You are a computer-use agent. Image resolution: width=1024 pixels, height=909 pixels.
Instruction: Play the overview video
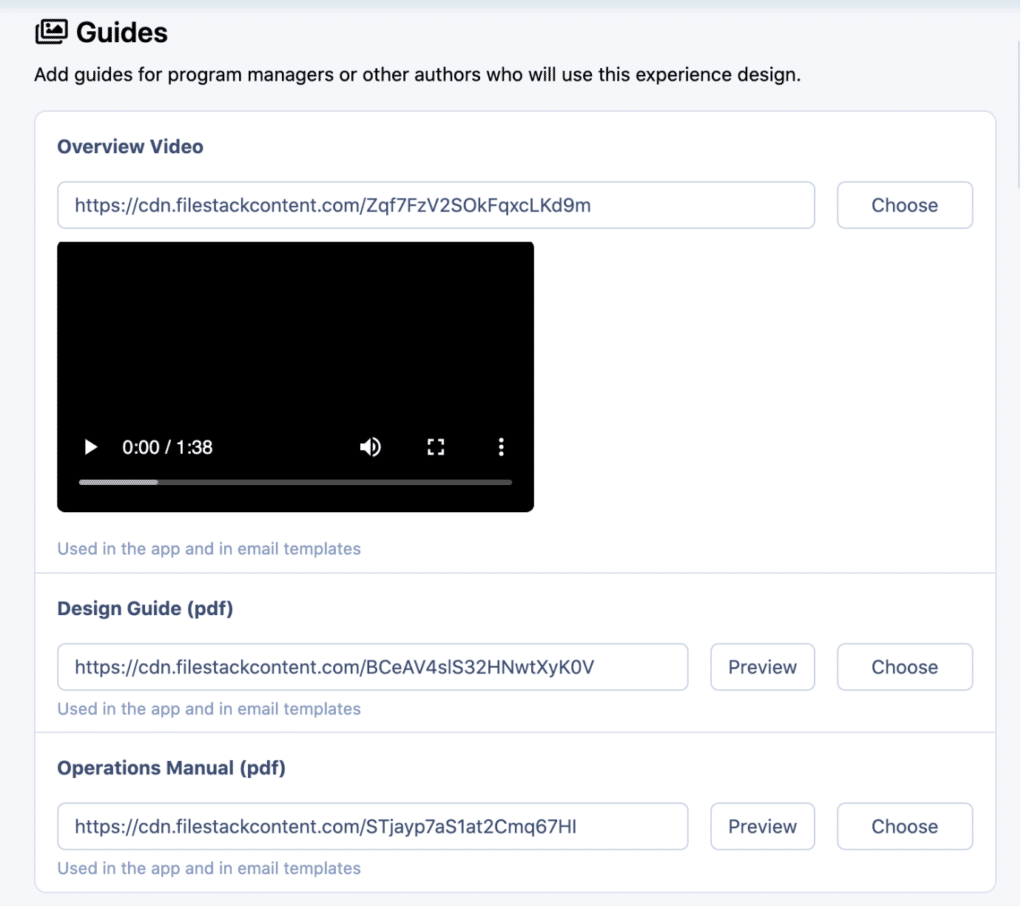[91, 447]
